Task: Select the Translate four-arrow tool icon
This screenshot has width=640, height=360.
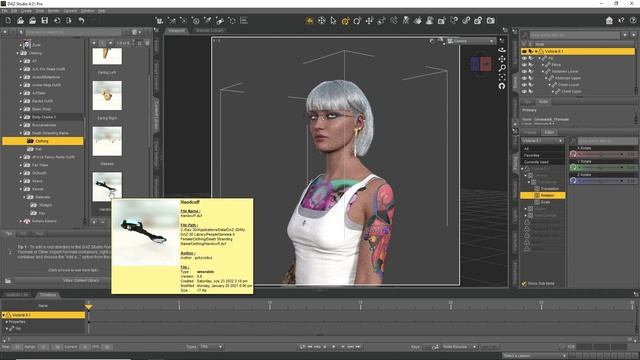Action: 369,20
